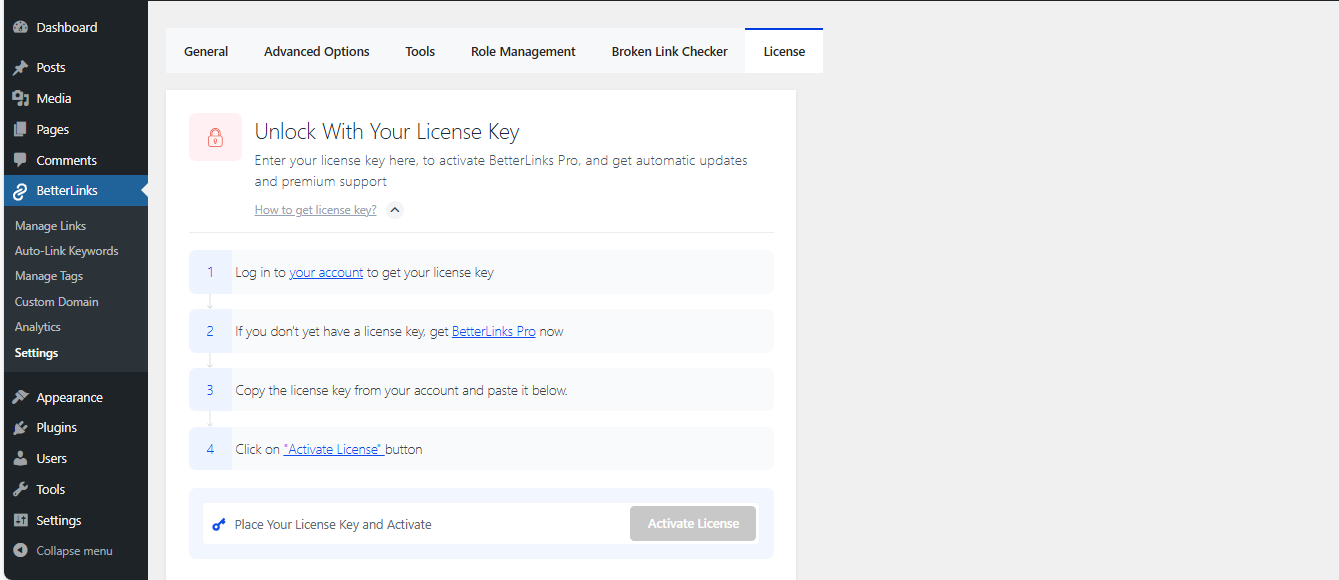
Task: Open the Broken Link Checker tab
Action: (669, 51)
